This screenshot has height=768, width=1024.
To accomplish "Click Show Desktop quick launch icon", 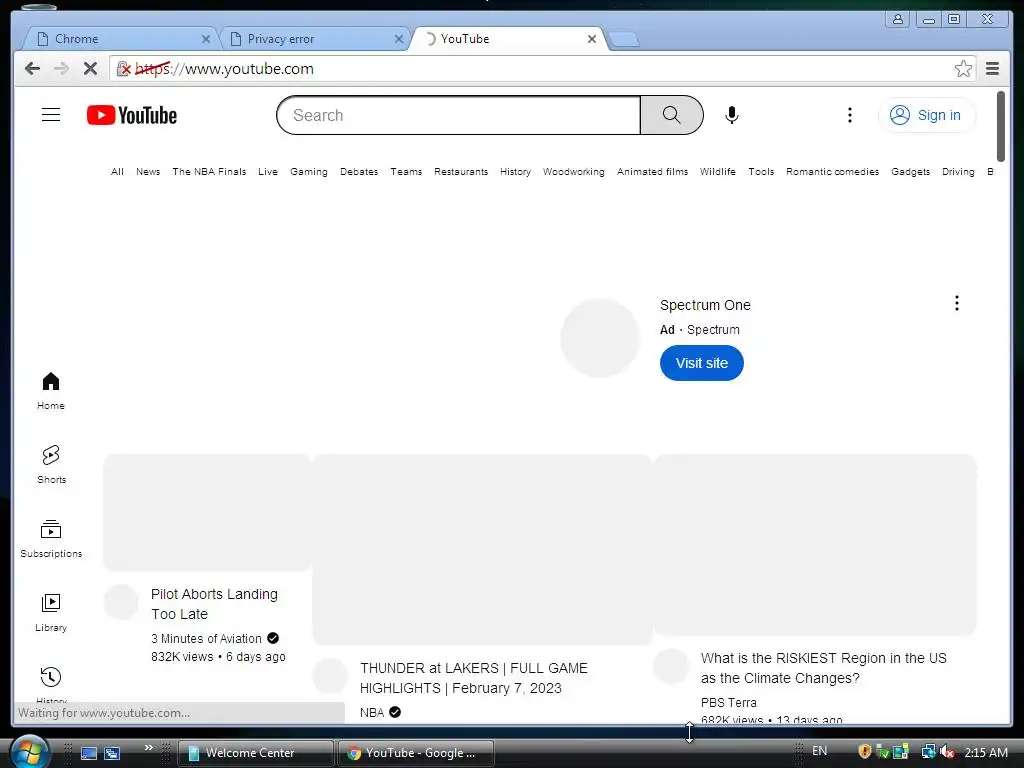I will point(89,753).
